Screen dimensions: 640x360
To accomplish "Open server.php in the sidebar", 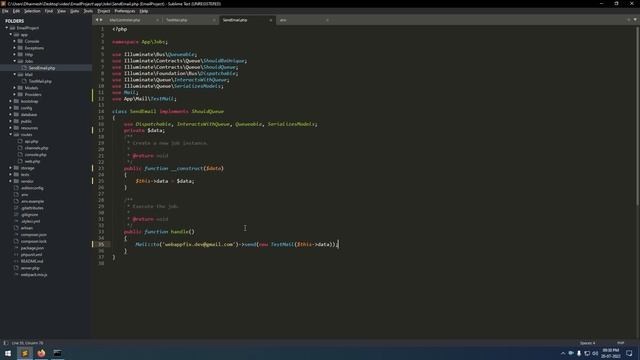I will pyautogui.click(x=30, y=268).
